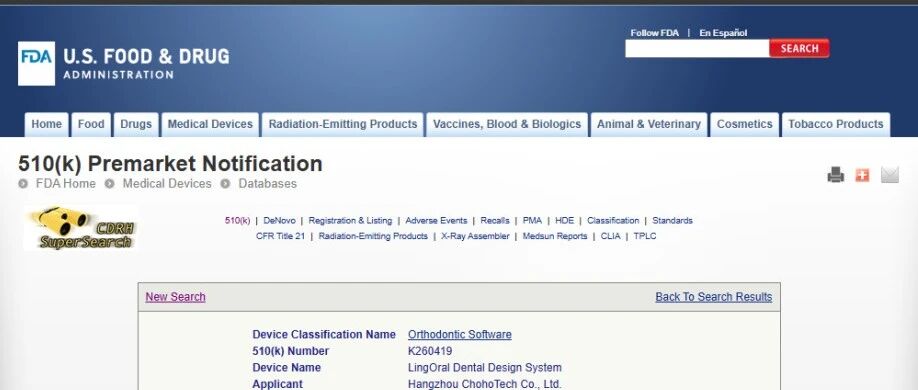This screenshot has height=390, width=918.
Task: Open Registration & Listing link
Action: pos(350,221)
